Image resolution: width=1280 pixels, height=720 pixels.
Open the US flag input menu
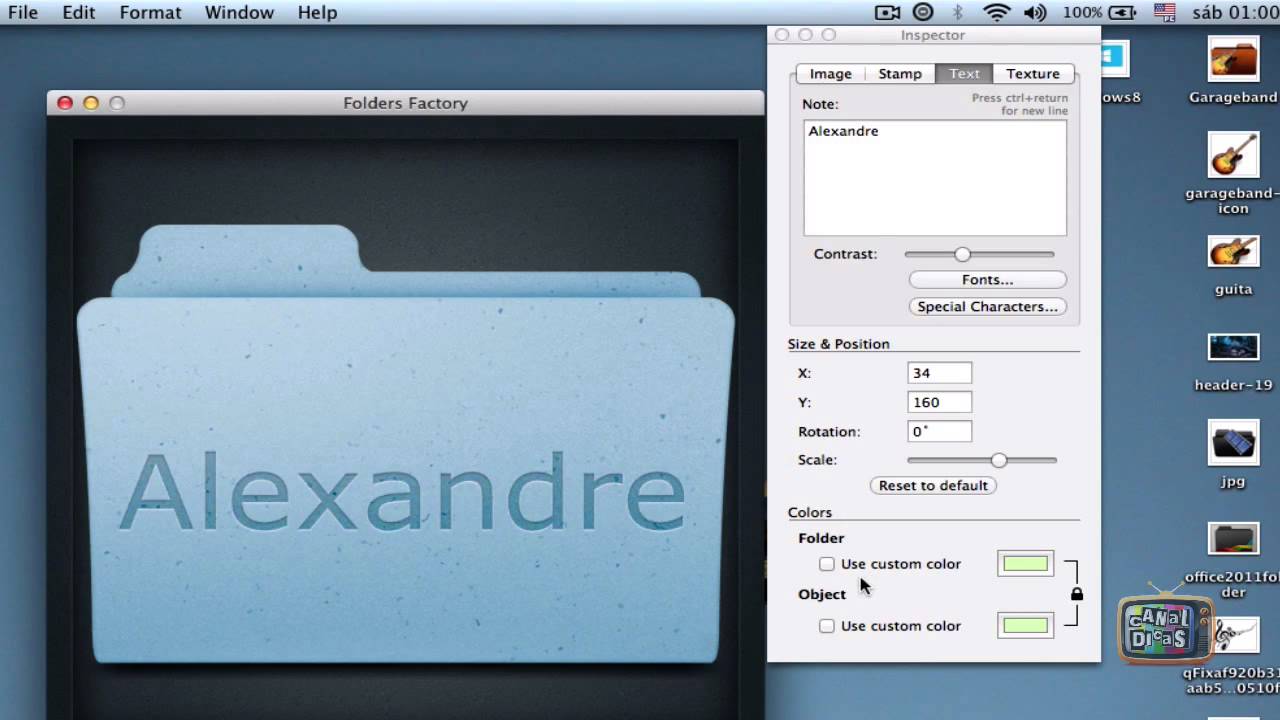pyautogui.click(x=1164, y=12)
